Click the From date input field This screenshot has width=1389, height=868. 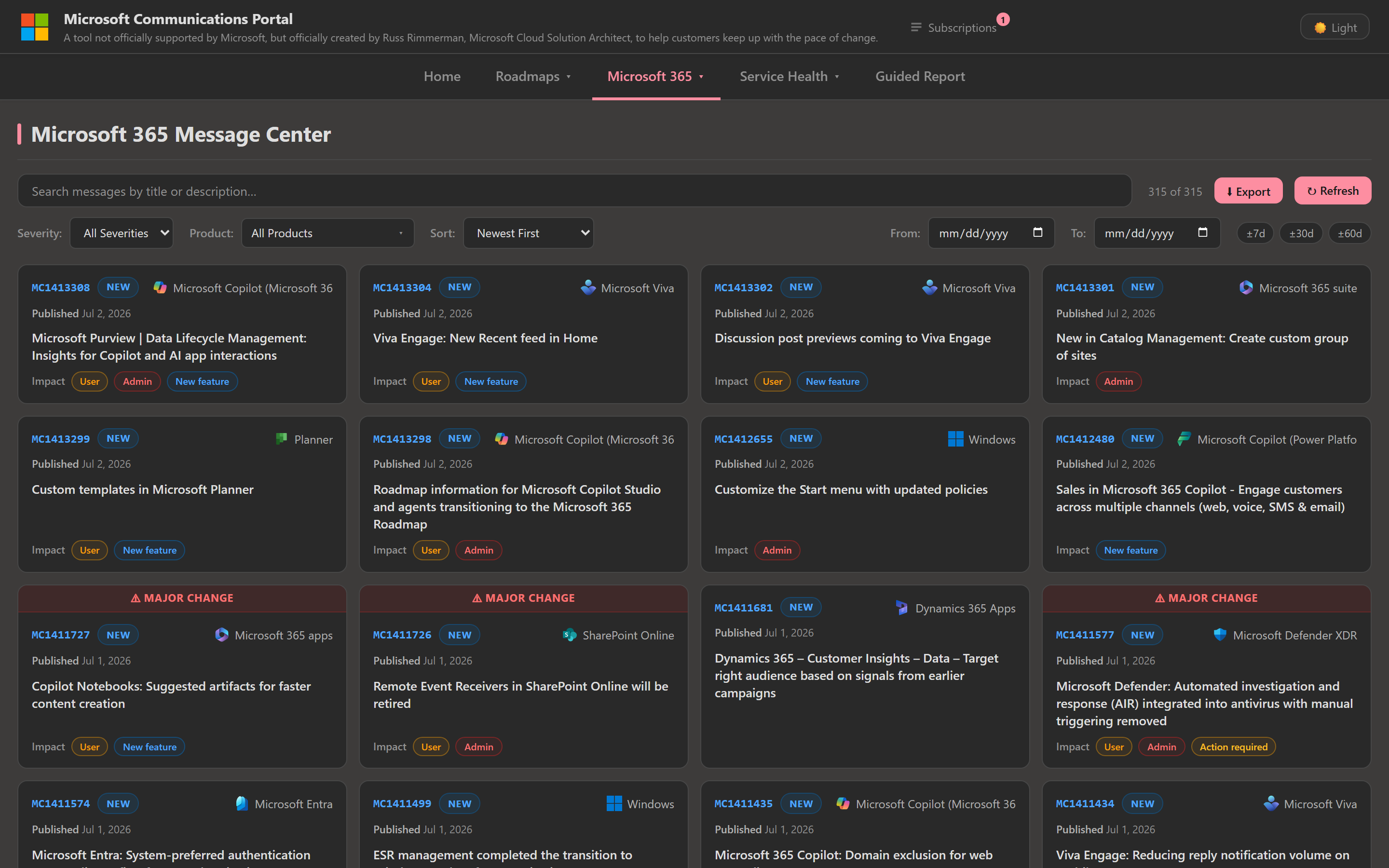991,233
